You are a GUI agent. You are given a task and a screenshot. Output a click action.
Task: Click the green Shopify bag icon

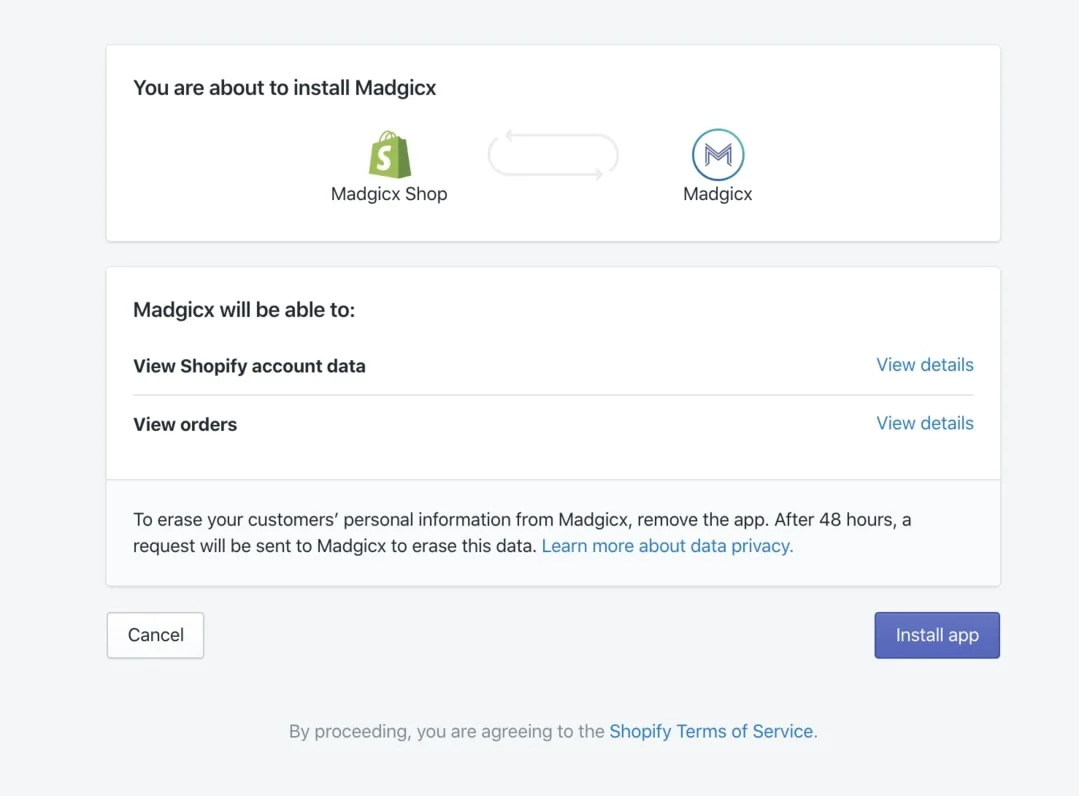pos(389,154)
